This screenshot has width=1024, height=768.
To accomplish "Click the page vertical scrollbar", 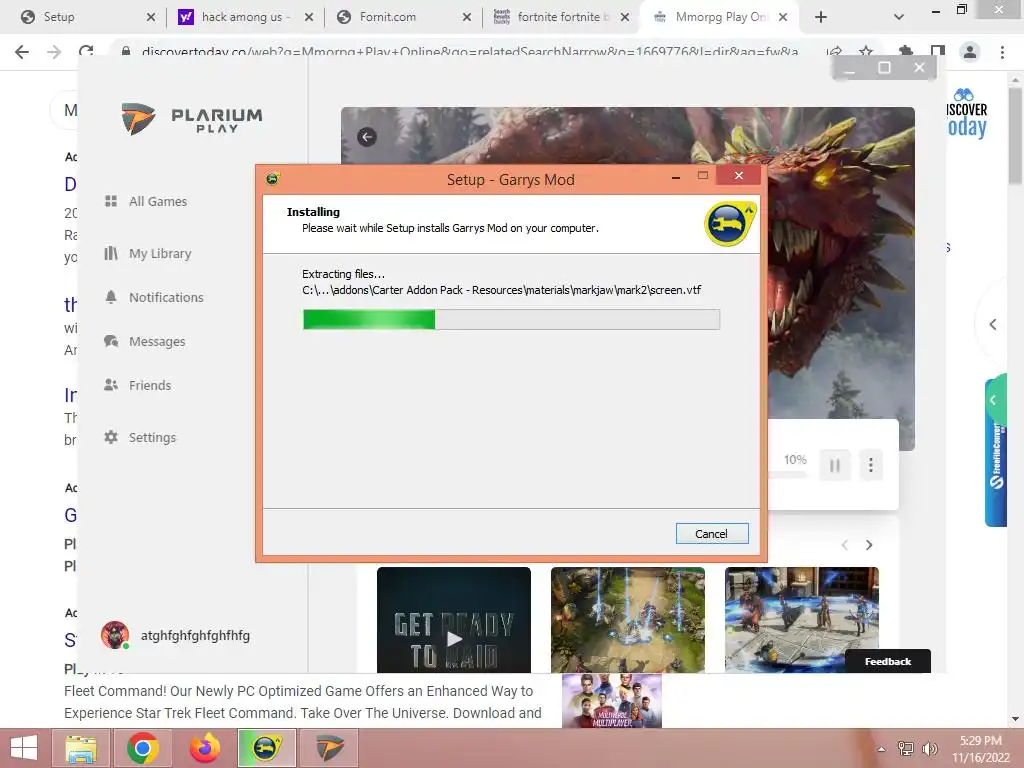I will [x=1016, y=137].
